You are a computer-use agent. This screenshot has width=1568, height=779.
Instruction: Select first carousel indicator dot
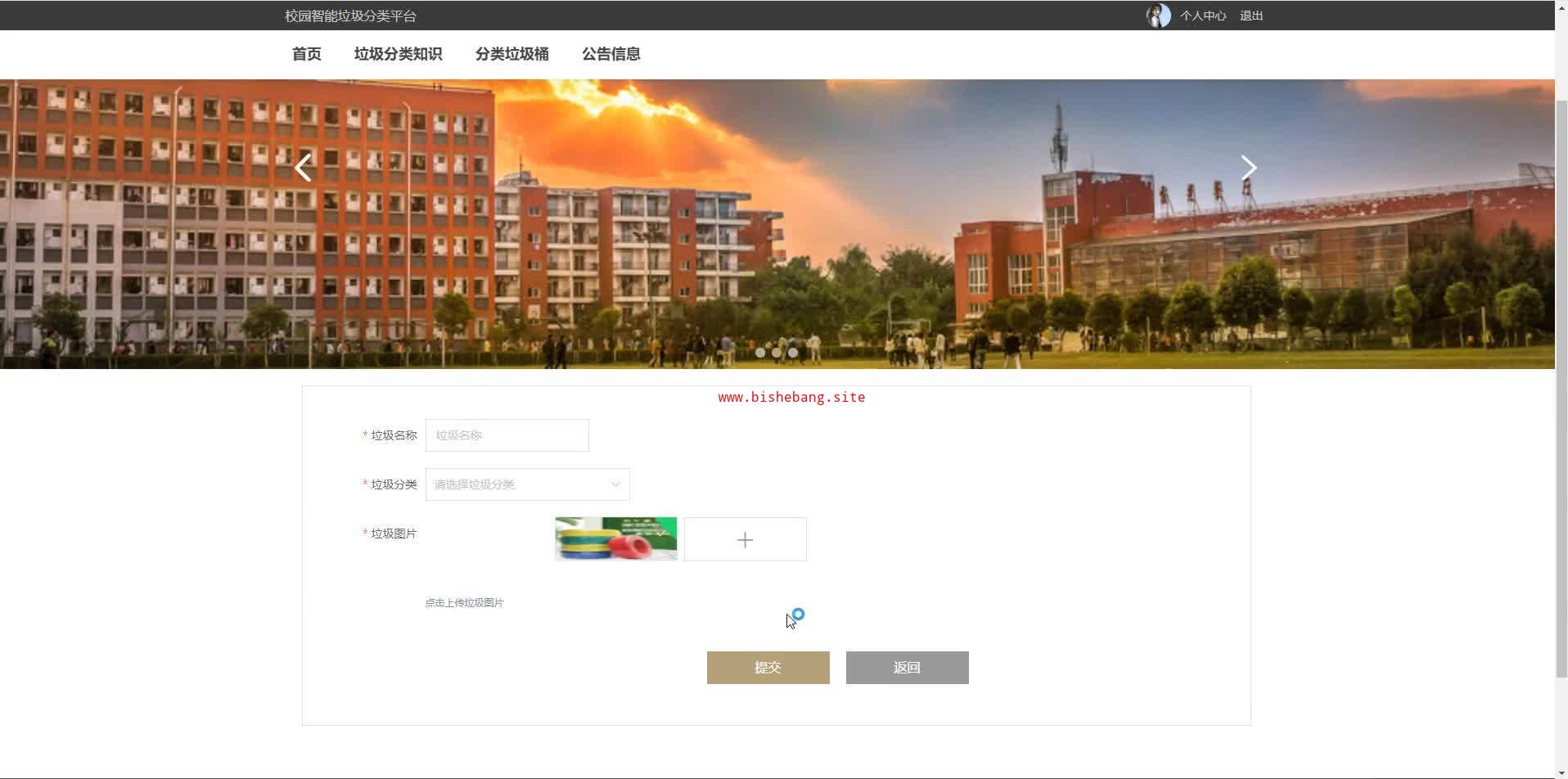[x=760, y=353]
